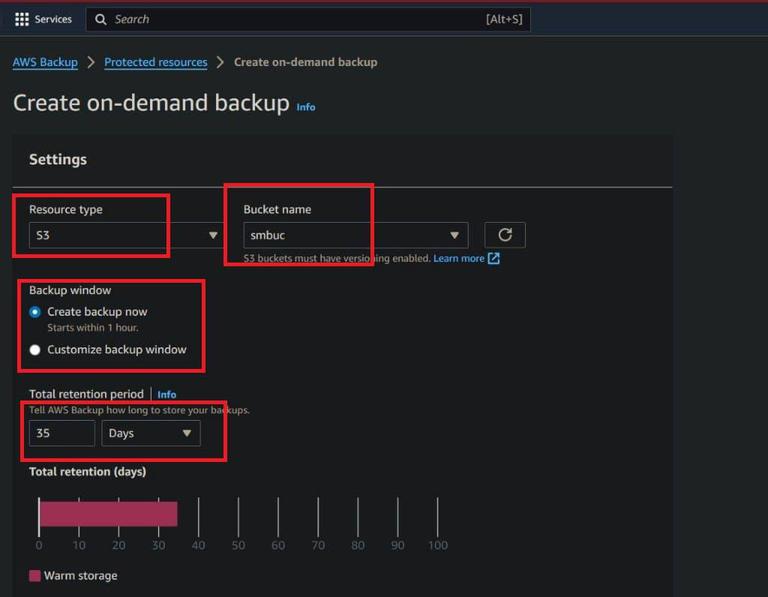Select Customize backup window option
768x597 pixels.
click(x=35, y=350)
